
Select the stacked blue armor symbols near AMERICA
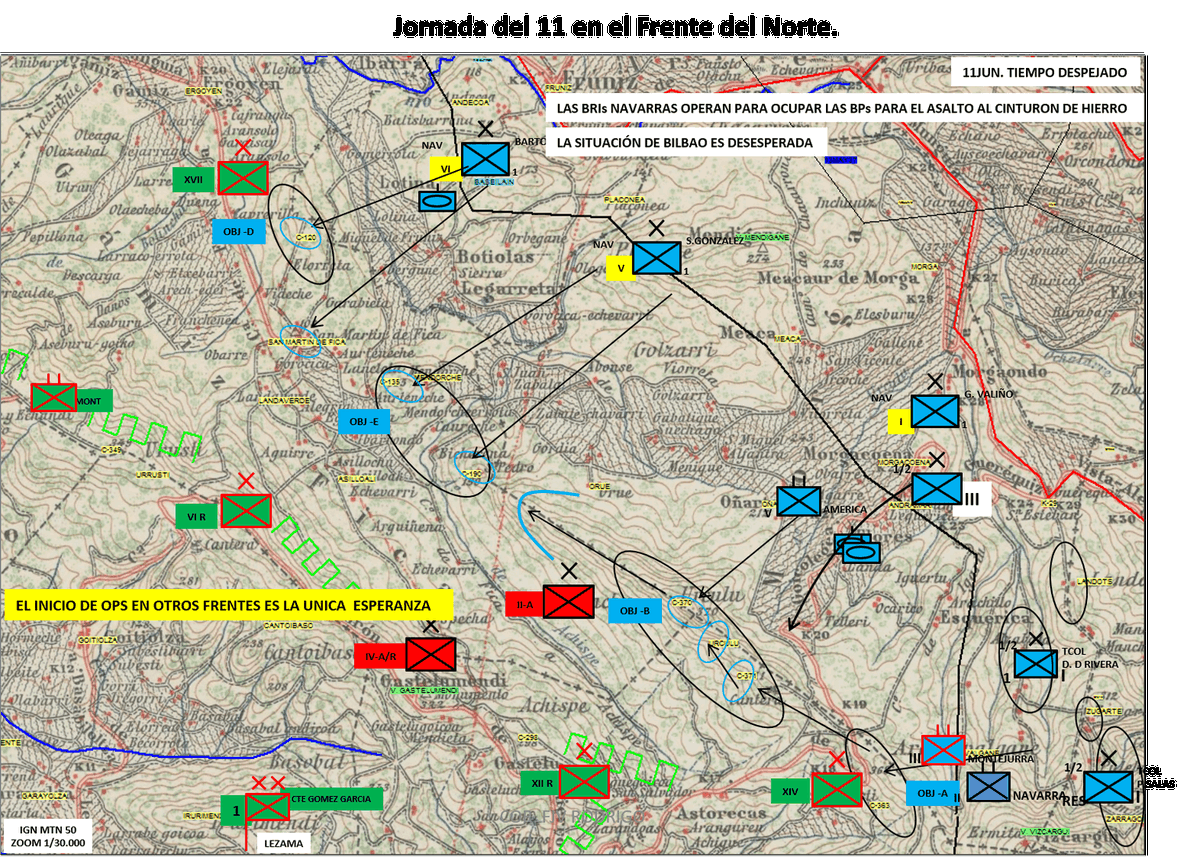pos(858,549)
